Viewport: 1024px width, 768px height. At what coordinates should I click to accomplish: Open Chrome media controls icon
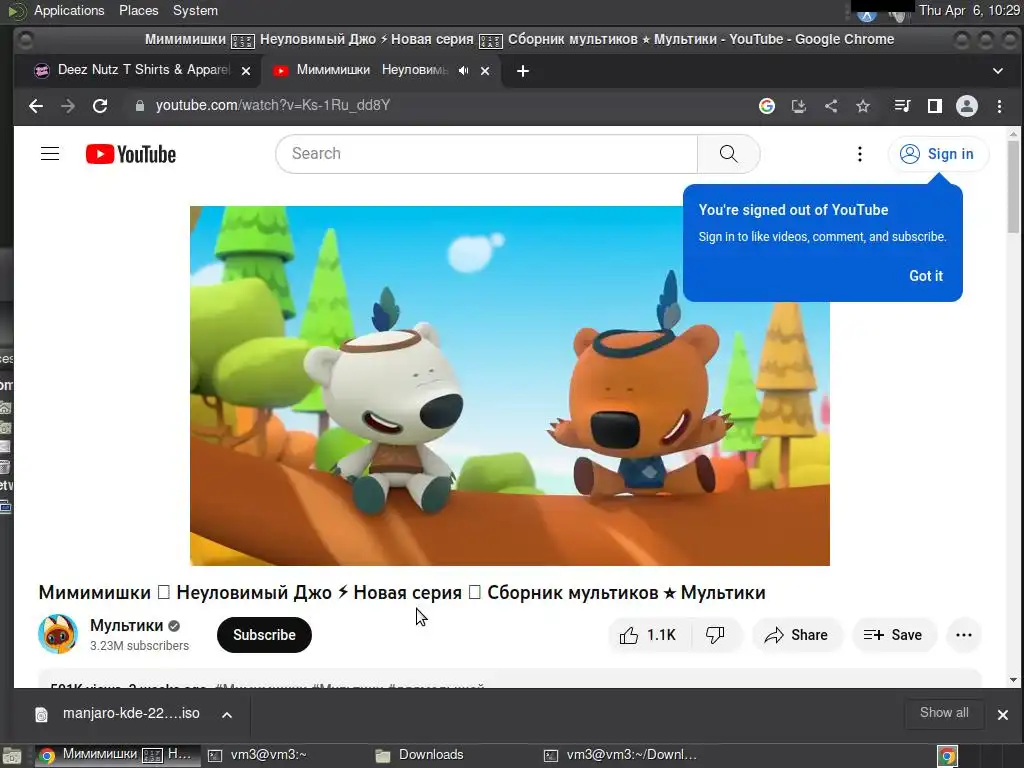(902, 106)
